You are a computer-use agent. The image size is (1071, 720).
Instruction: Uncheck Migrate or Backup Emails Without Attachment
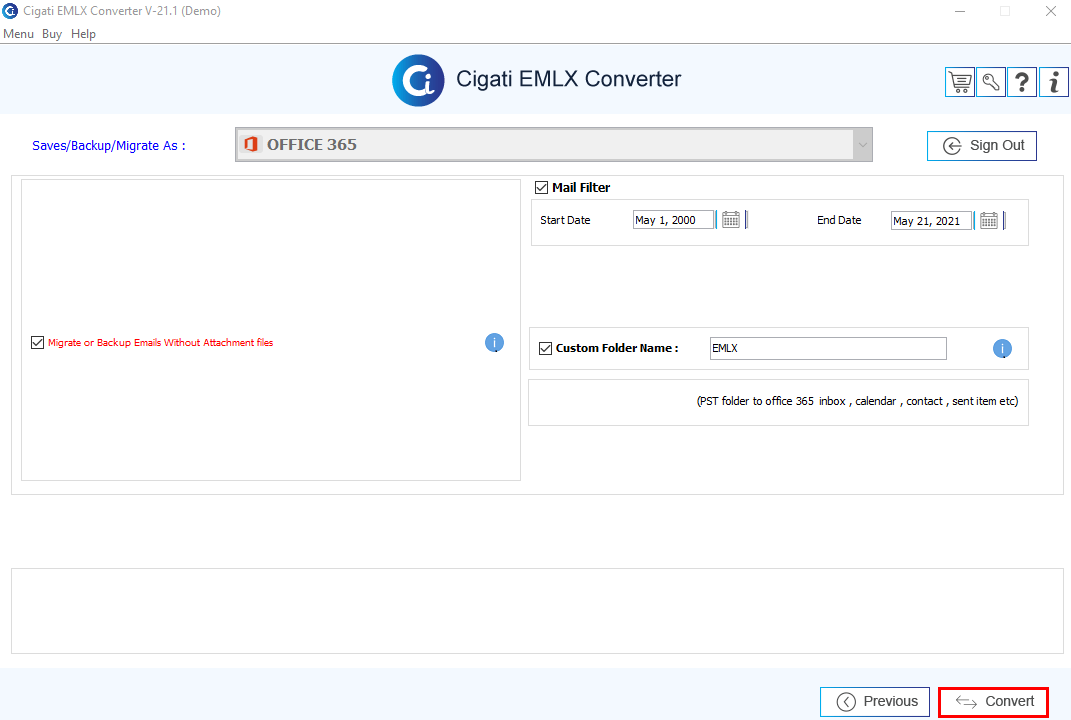[x=38, y=342]
